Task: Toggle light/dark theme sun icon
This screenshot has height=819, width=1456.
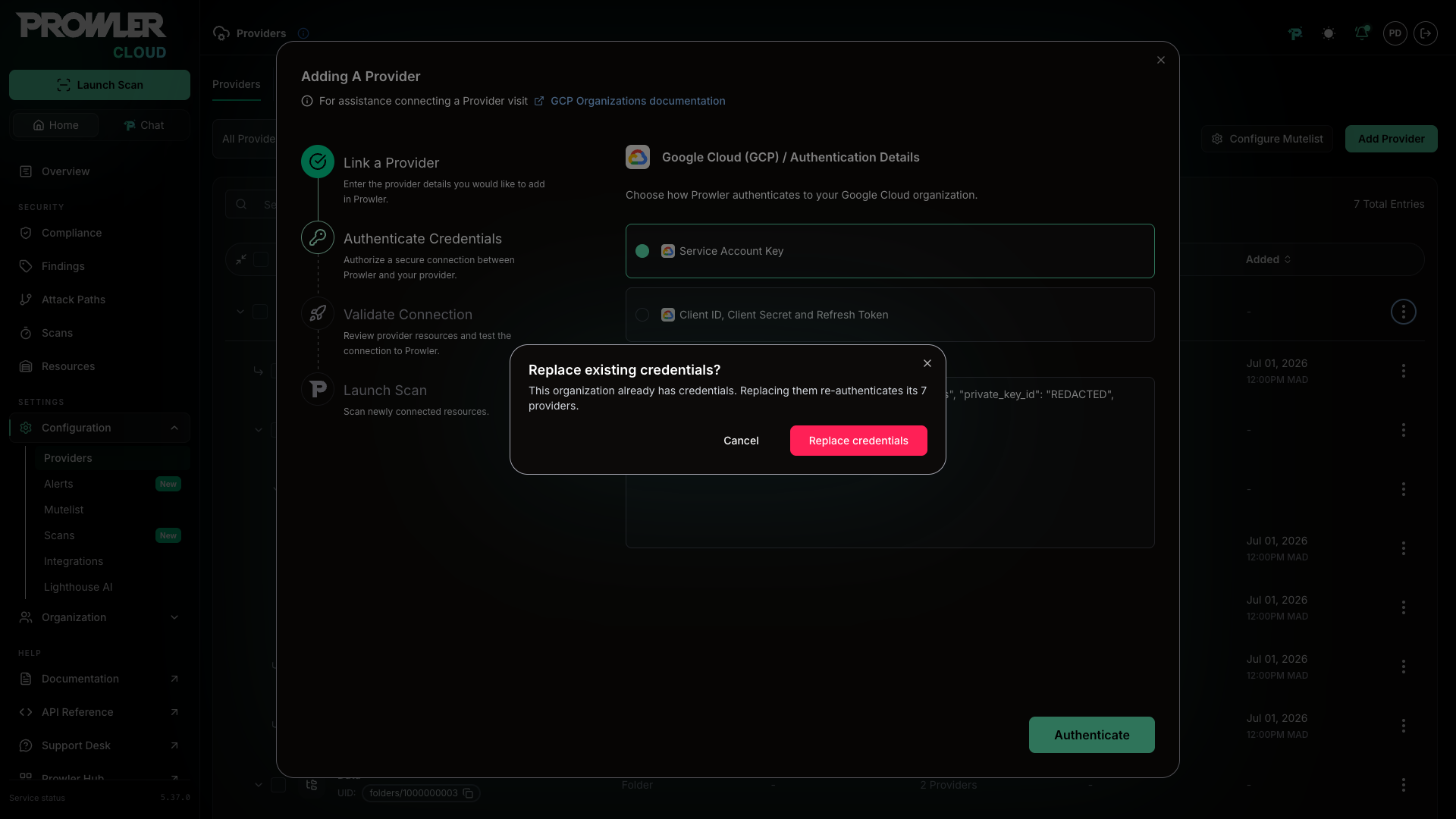Action: pyautogui.click(x=1329, y=33)
